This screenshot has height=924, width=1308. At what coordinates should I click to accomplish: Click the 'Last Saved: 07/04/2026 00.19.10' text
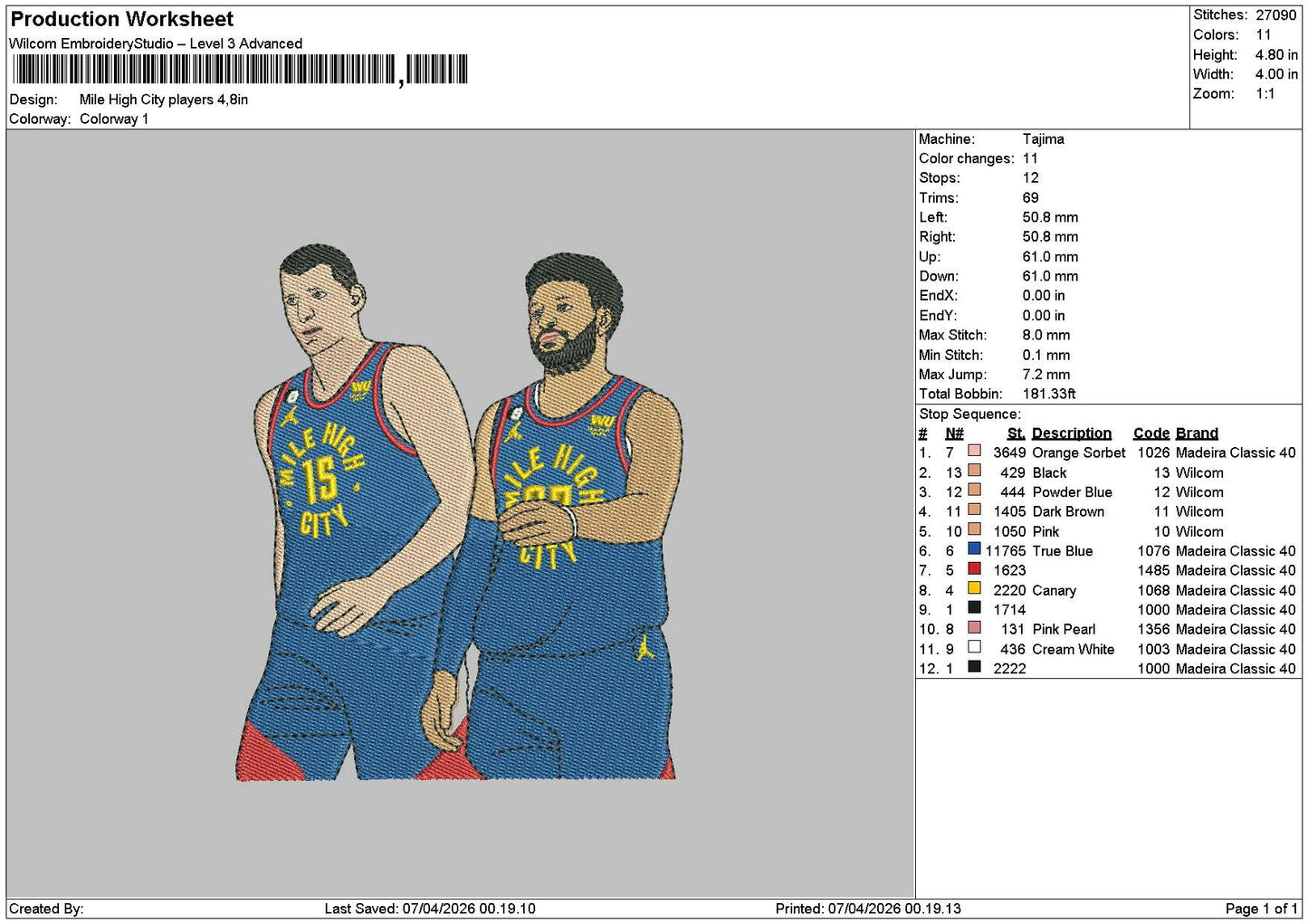430,909
